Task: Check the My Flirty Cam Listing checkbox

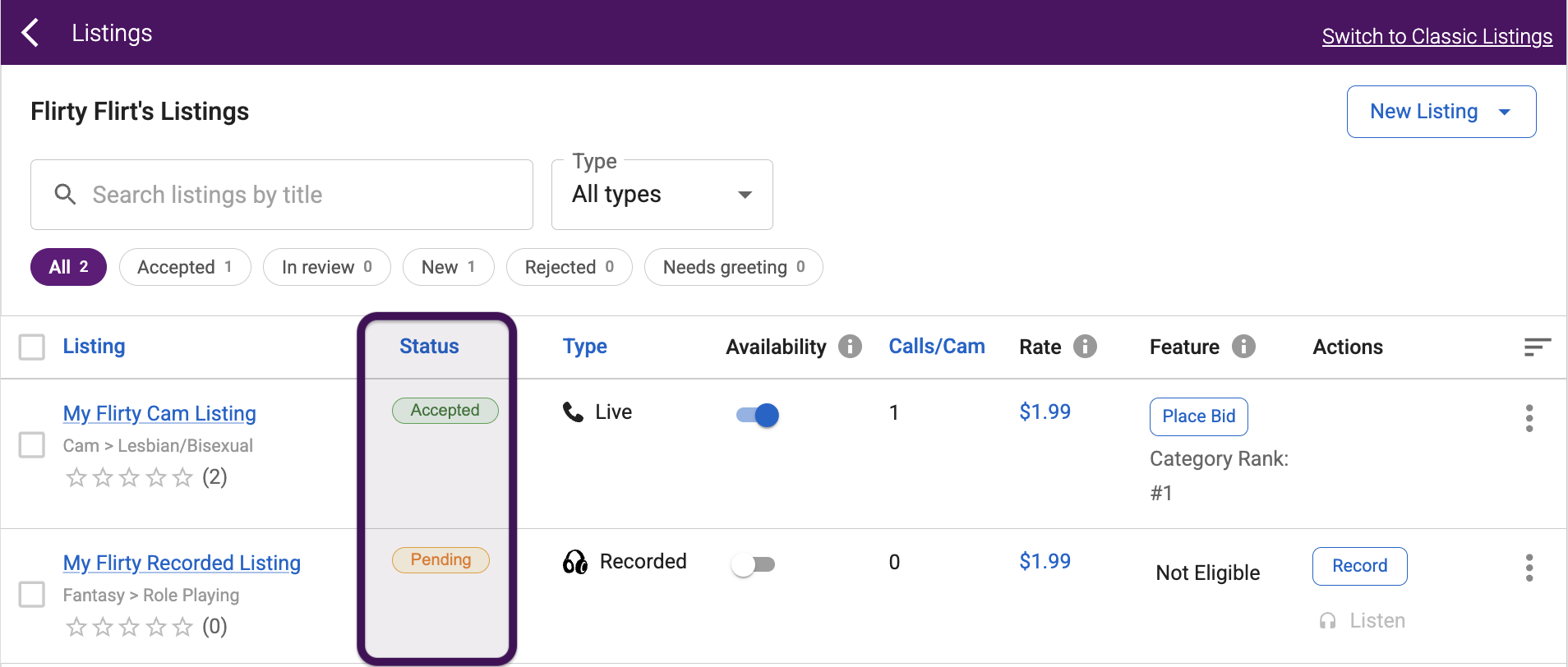Action: click(x=32, y=445)
